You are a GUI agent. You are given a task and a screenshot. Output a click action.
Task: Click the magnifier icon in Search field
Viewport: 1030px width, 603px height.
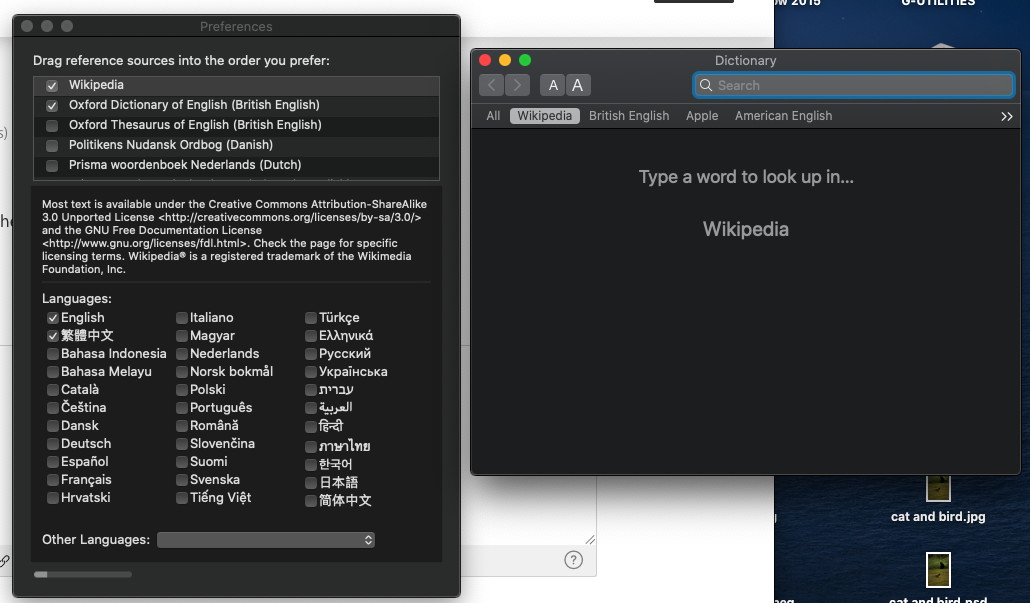pyautogui.click(x=706, y=85)
